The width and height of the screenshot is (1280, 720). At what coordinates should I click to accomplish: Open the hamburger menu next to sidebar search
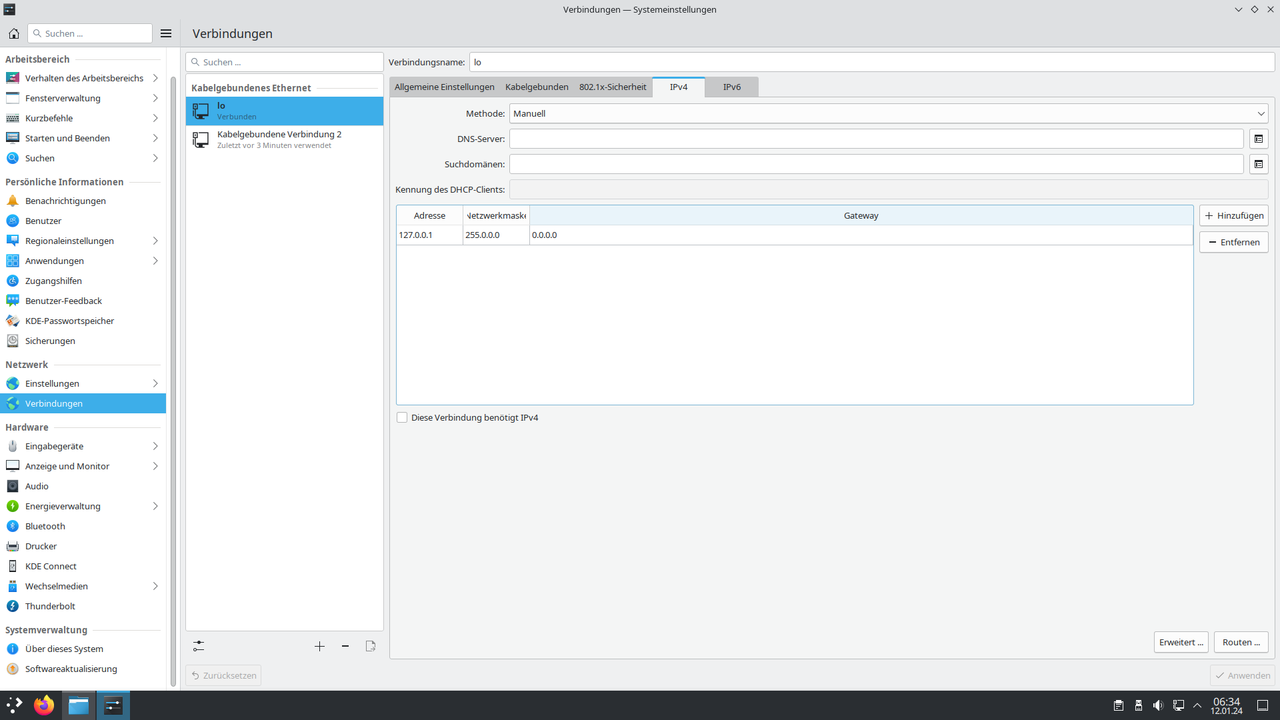pos(166,33)
